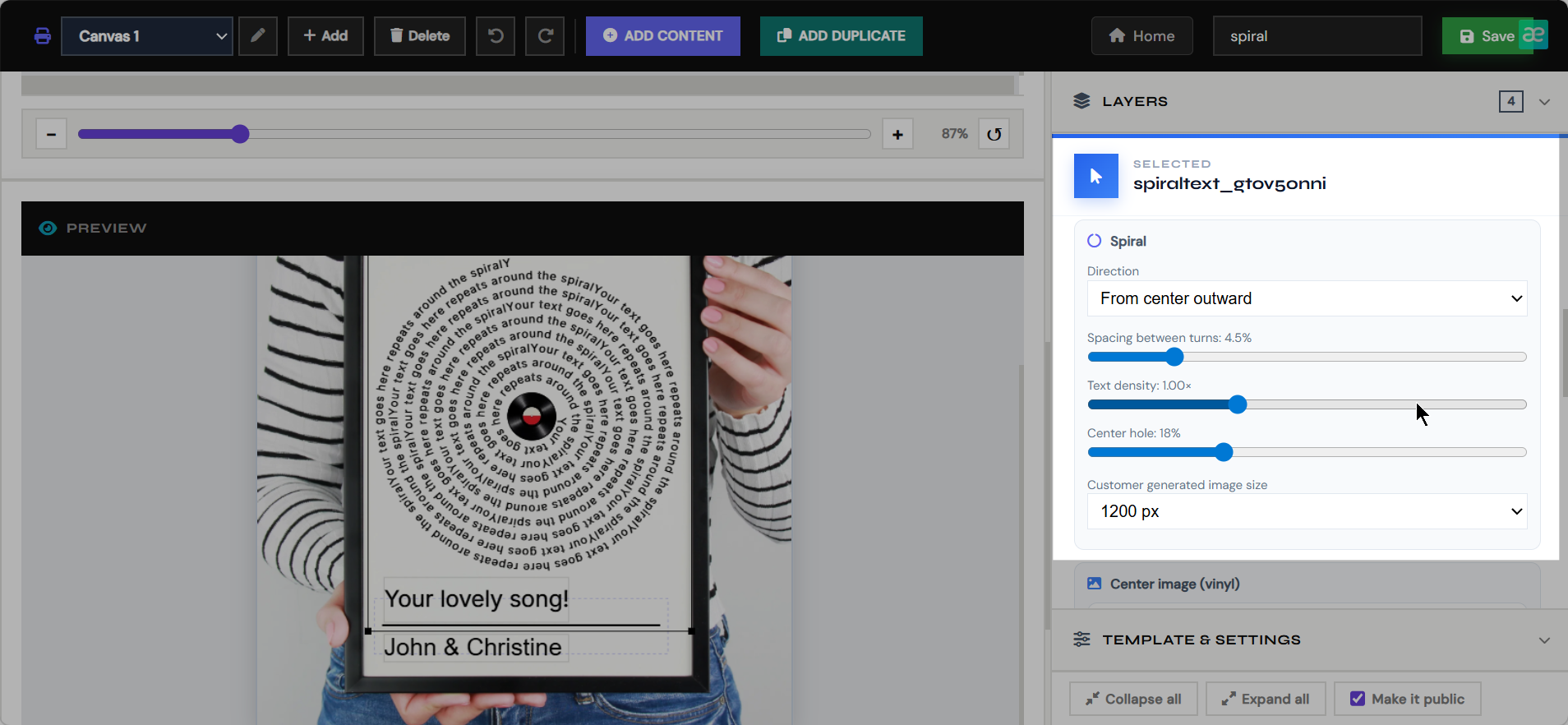Click the Spiral section circle icon

coord(1095,241)
